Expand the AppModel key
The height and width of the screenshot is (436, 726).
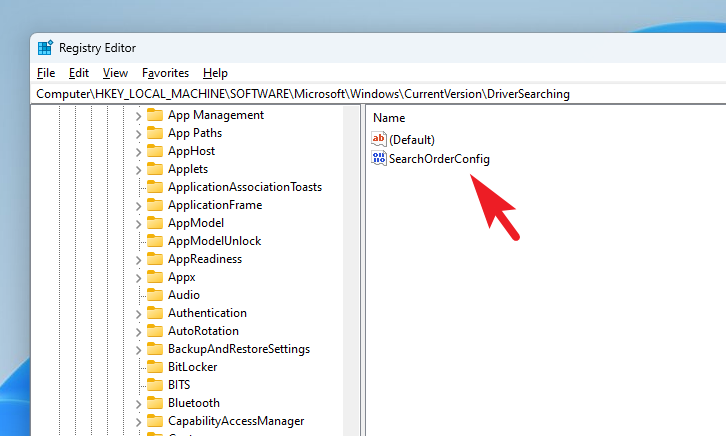pyautogui.click(x=138, y=224)
